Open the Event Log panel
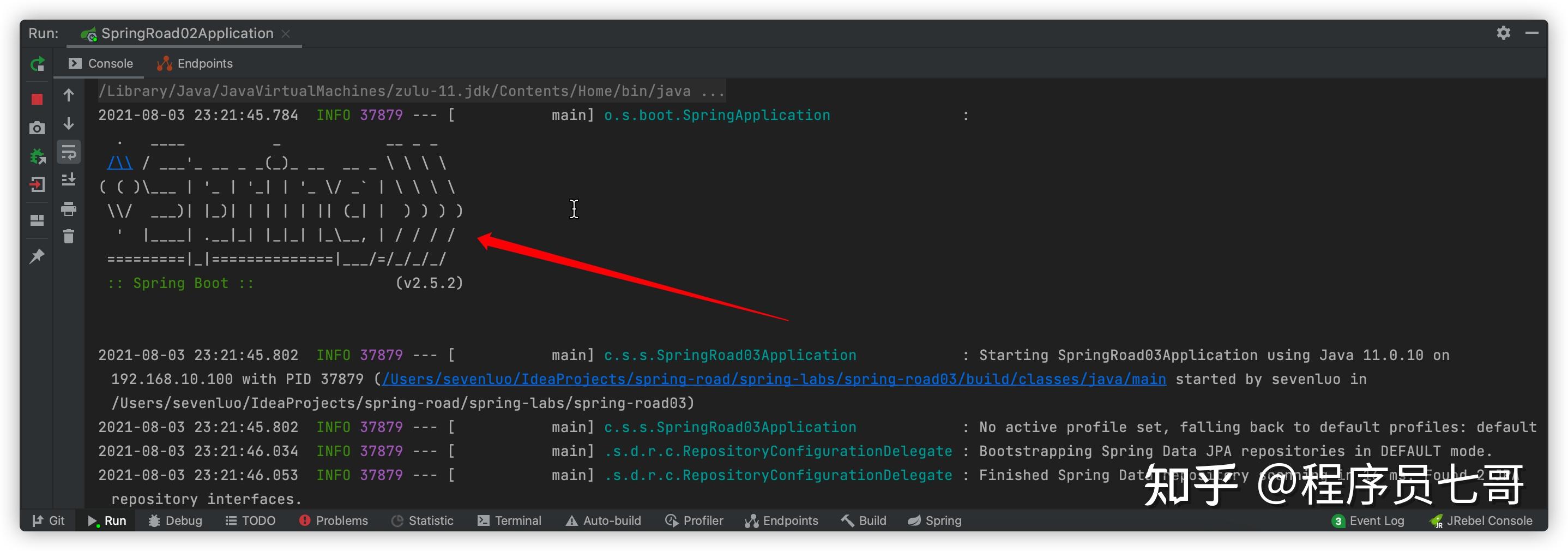1568x551 pixels. tap(1368, 520)
